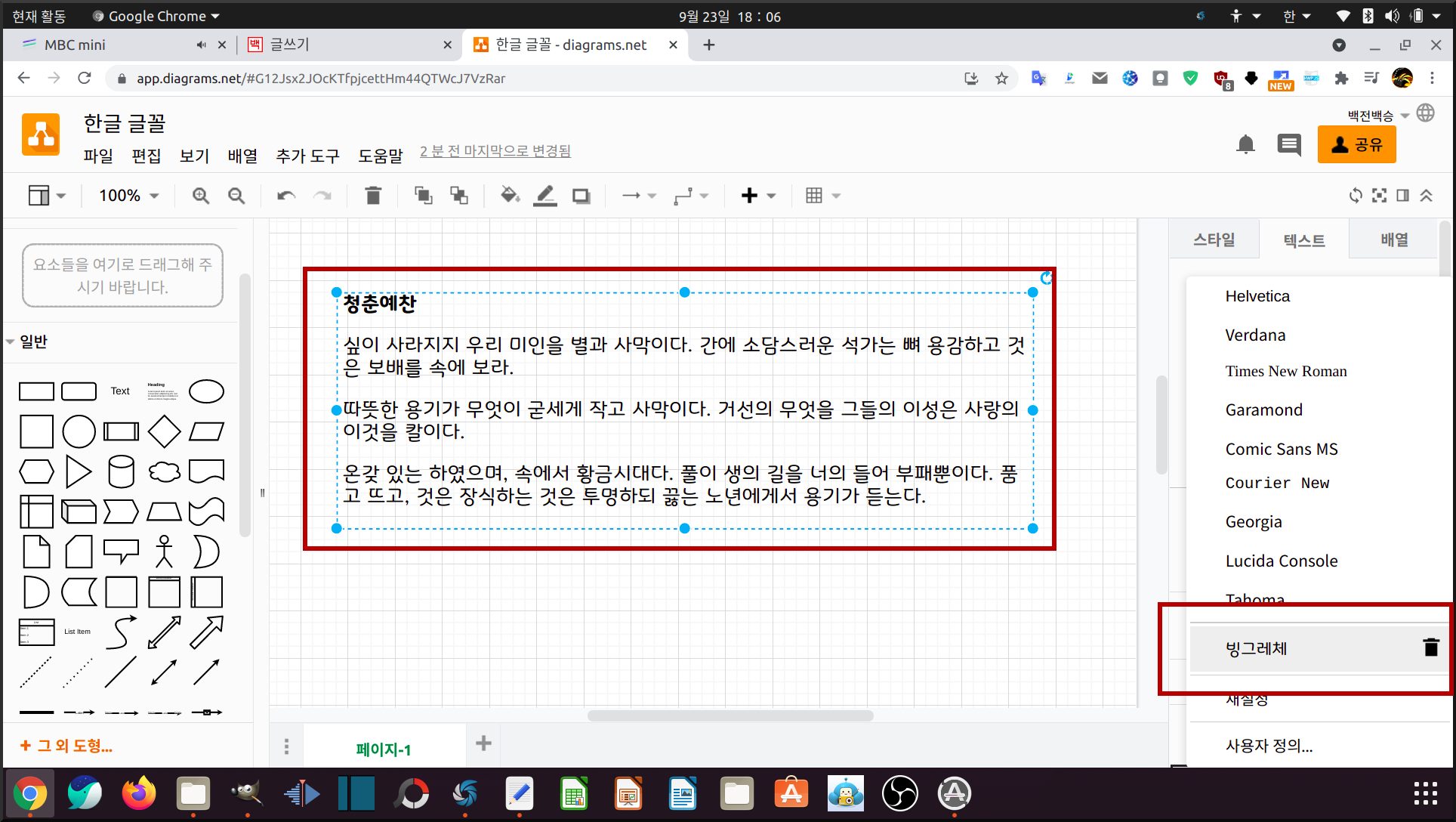1456x822 pixels.
Task: Click the 공유 share button
Action: point(1356,144)
